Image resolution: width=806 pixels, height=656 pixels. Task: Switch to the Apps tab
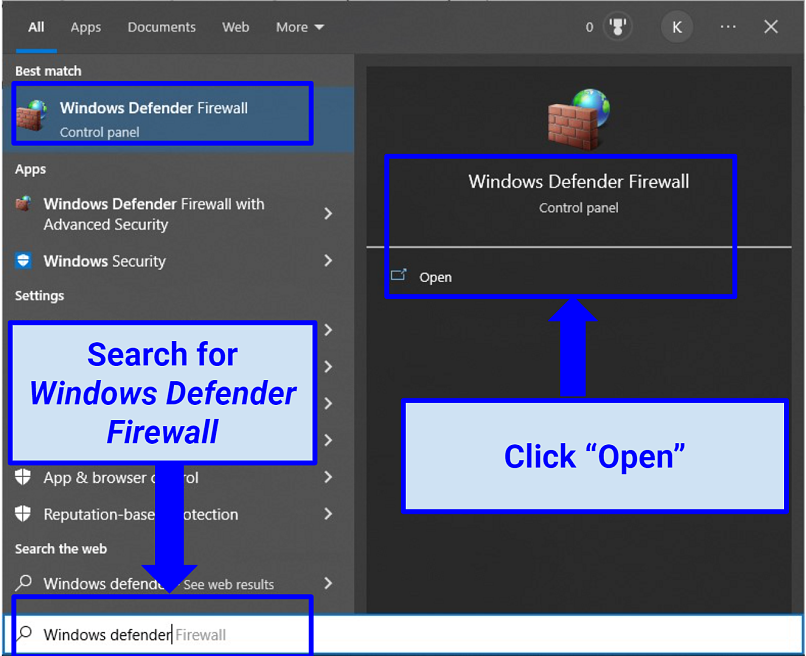pyautogui.click(x=86, y=27)
